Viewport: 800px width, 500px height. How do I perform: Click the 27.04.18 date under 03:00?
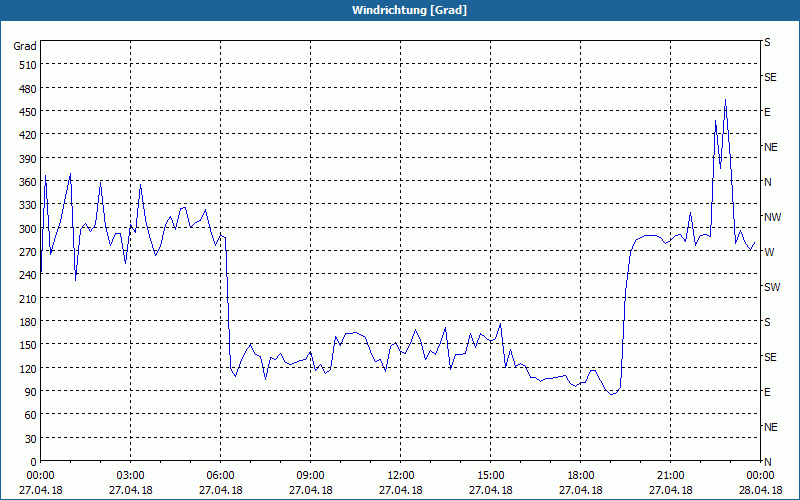131,490
